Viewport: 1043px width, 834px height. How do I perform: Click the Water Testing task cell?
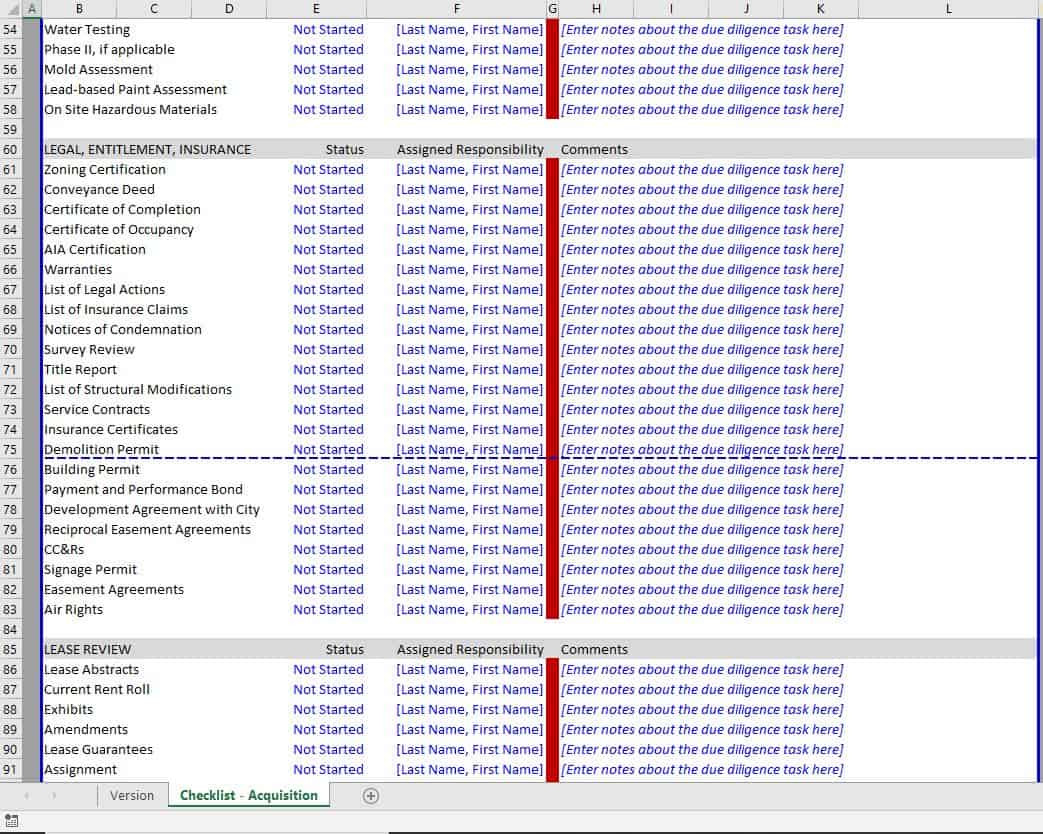click(86, 29)
